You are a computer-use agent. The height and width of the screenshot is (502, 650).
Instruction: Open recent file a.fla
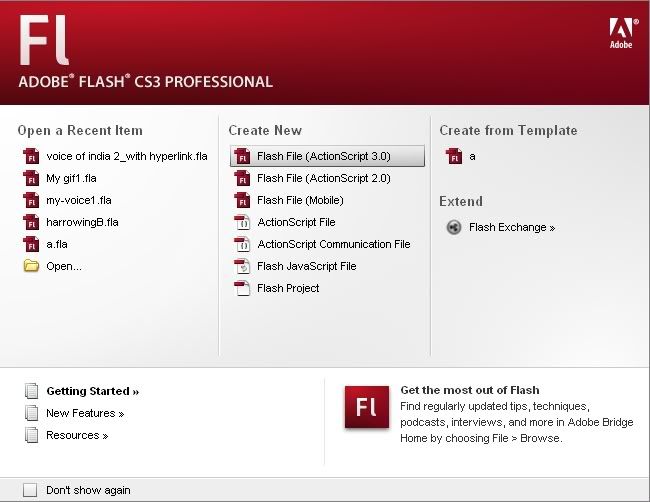coord(57,244)
